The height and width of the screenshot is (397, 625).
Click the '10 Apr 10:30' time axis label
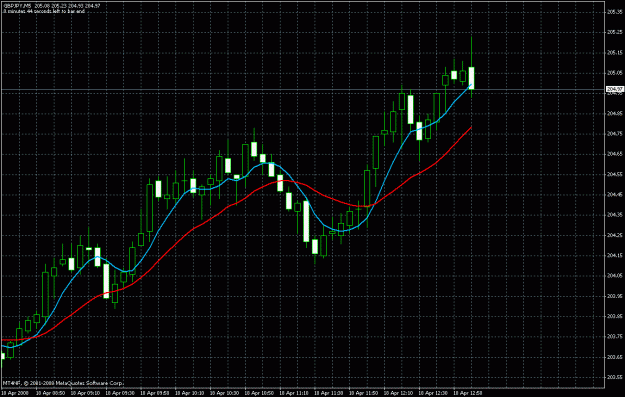(224, 393)
